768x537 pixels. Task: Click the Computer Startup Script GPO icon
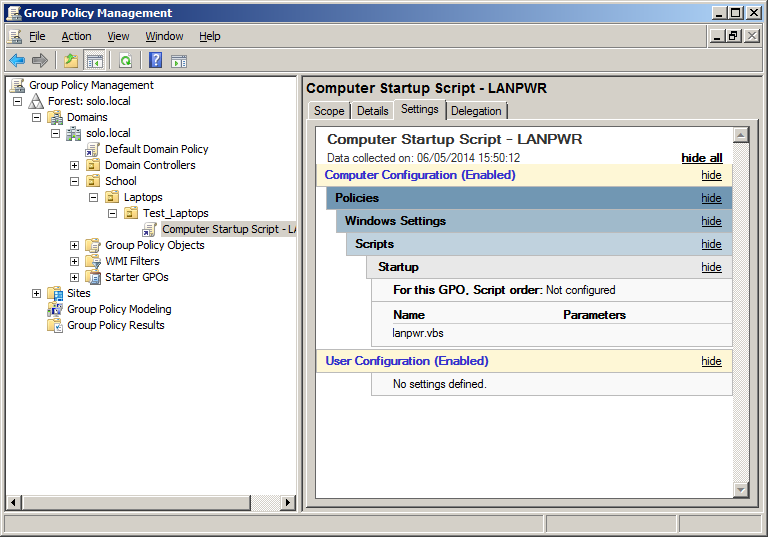[x=149, y=229]
